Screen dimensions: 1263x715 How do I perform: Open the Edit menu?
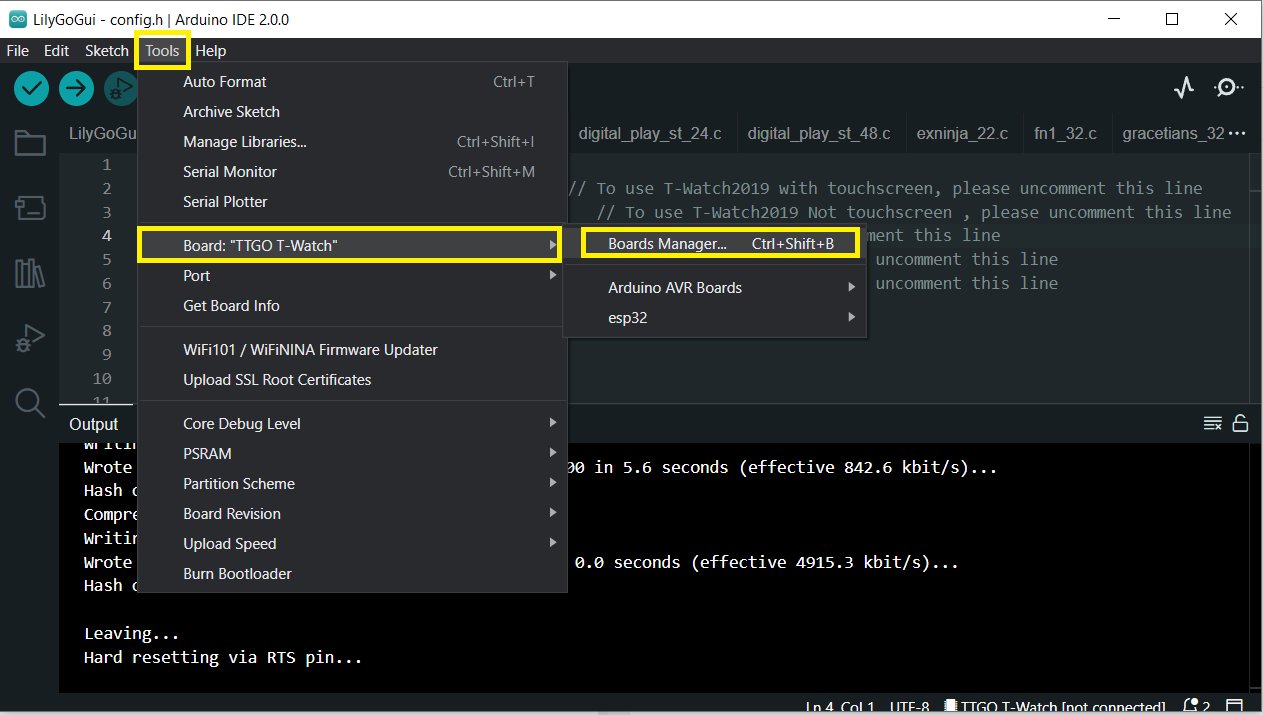click(57, 51)
